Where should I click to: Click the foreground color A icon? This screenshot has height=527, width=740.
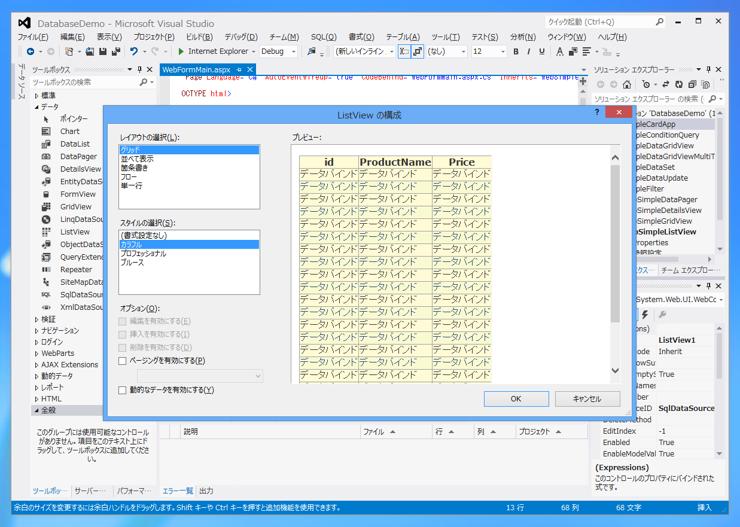[x=559, y=51]
